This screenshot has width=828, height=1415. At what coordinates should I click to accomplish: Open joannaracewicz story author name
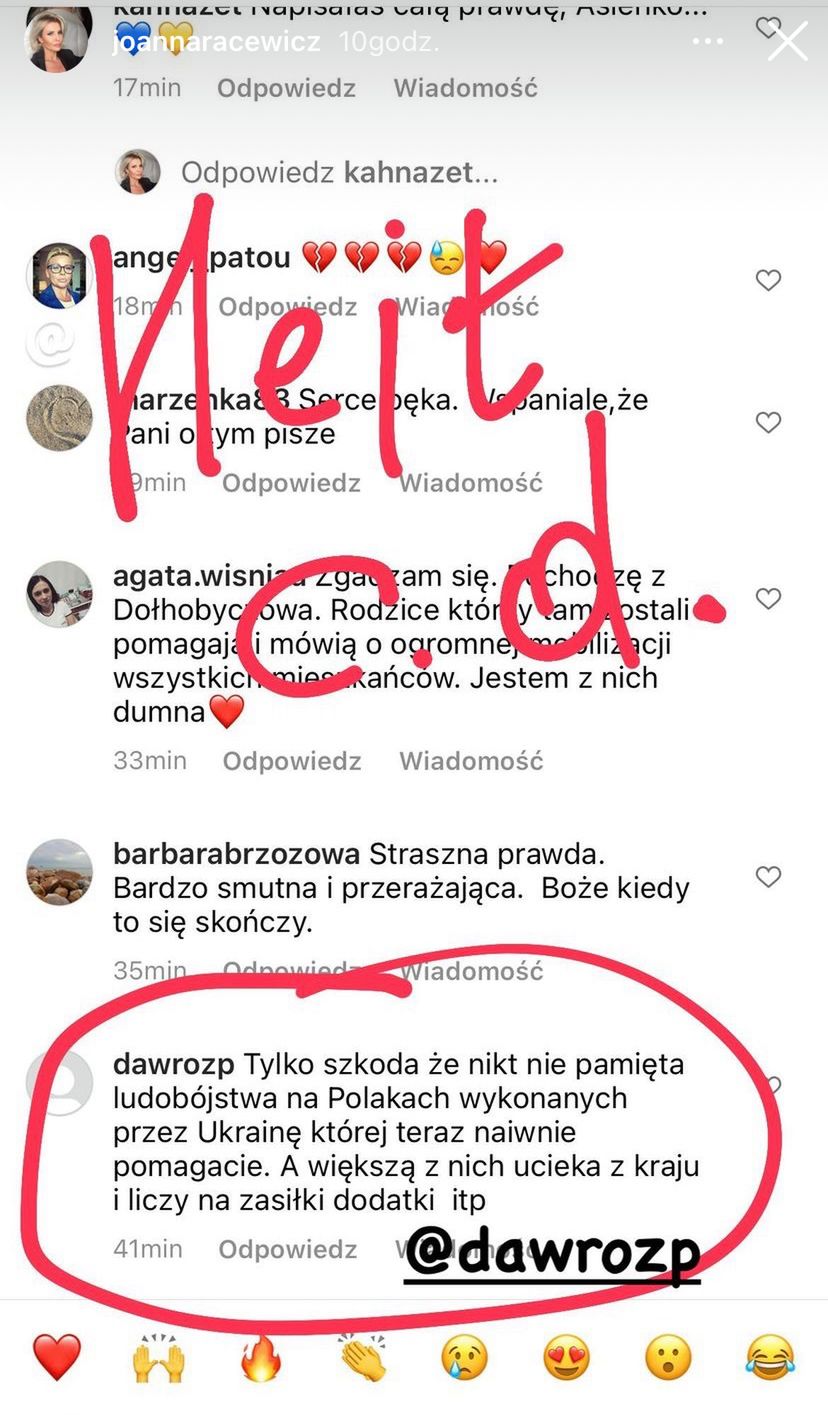(217, 42)
